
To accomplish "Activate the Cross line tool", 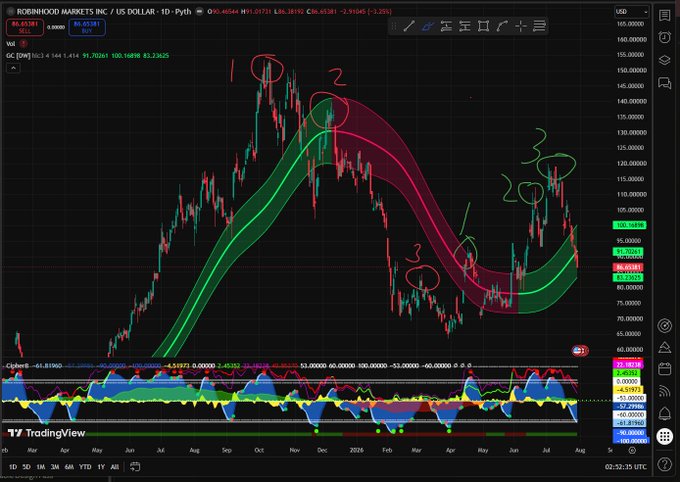I will [520, 26].
